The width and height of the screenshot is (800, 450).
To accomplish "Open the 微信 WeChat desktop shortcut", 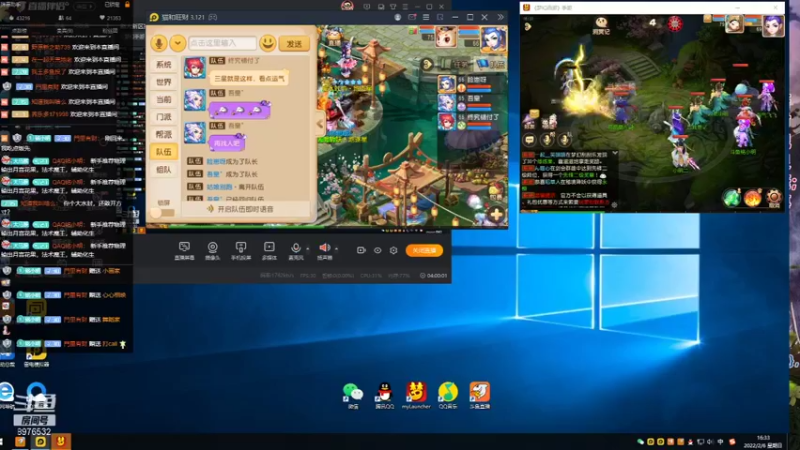I will pyautogui.click(x=353, y=396).
